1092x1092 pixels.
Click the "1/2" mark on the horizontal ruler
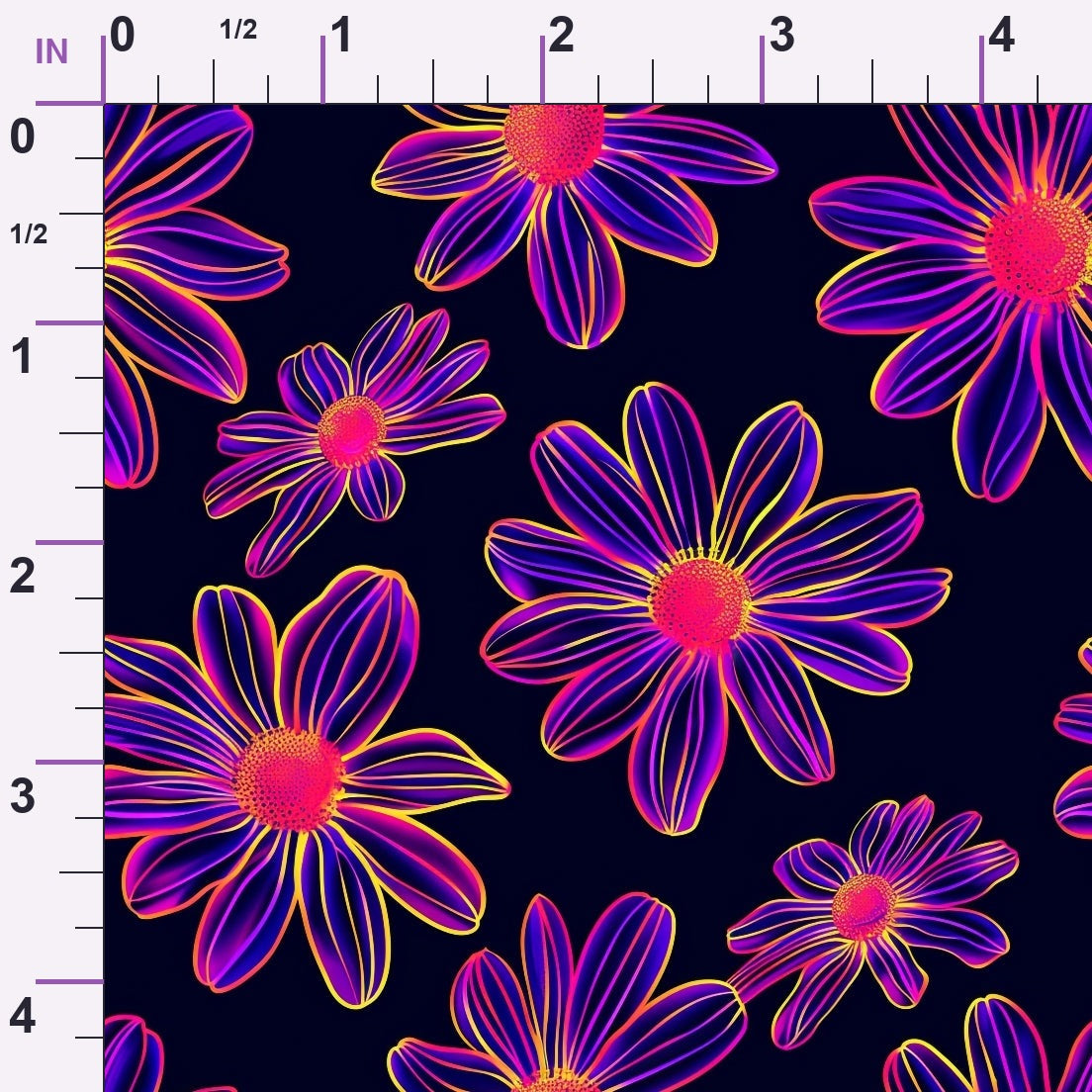pos(238,30)
